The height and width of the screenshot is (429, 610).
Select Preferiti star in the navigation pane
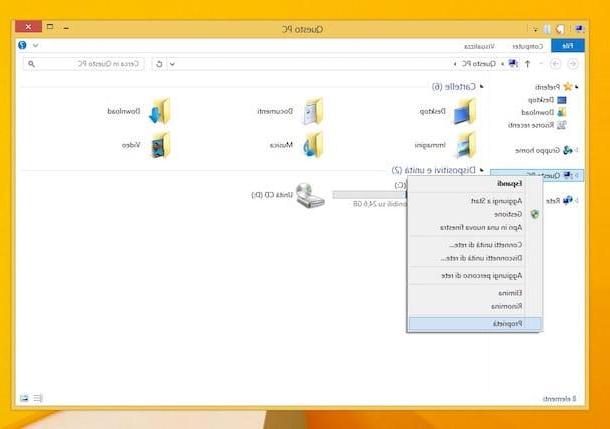coord(568,86)
